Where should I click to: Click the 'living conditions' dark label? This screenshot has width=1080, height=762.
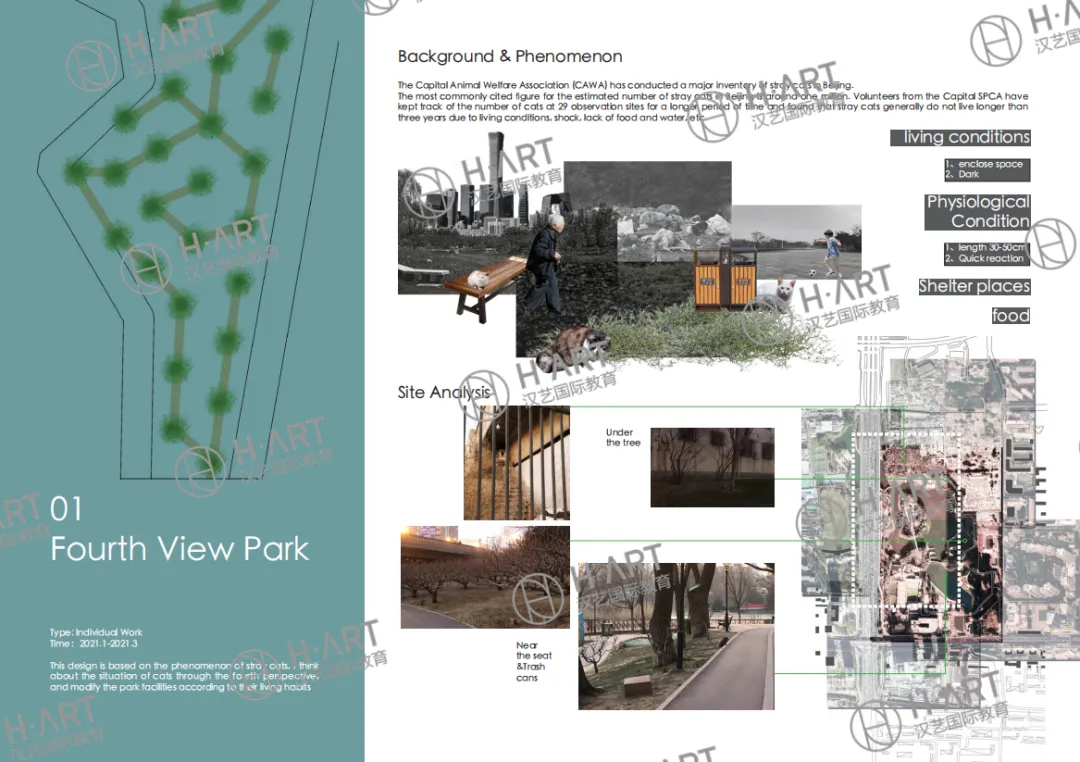click(960, 138)
